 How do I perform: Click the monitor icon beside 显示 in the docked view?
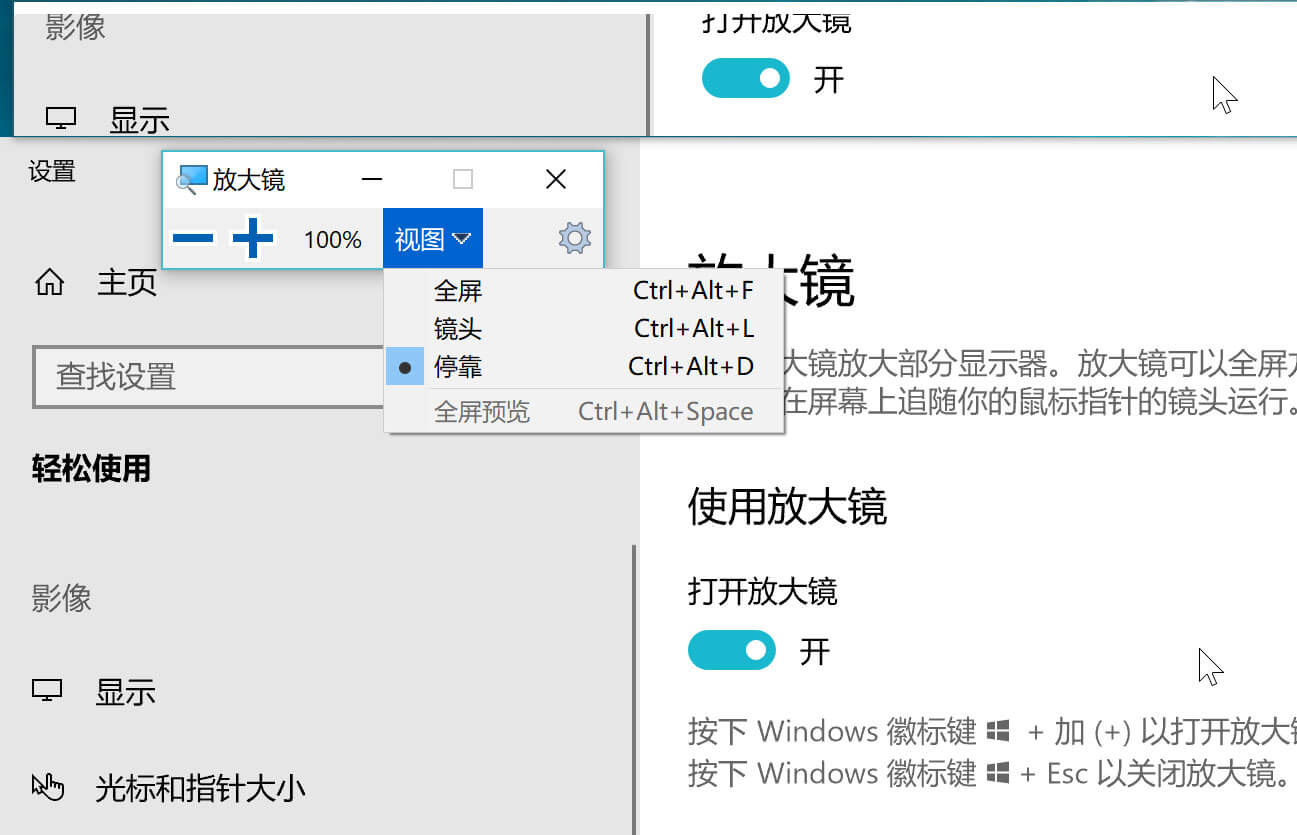[61, 119]
